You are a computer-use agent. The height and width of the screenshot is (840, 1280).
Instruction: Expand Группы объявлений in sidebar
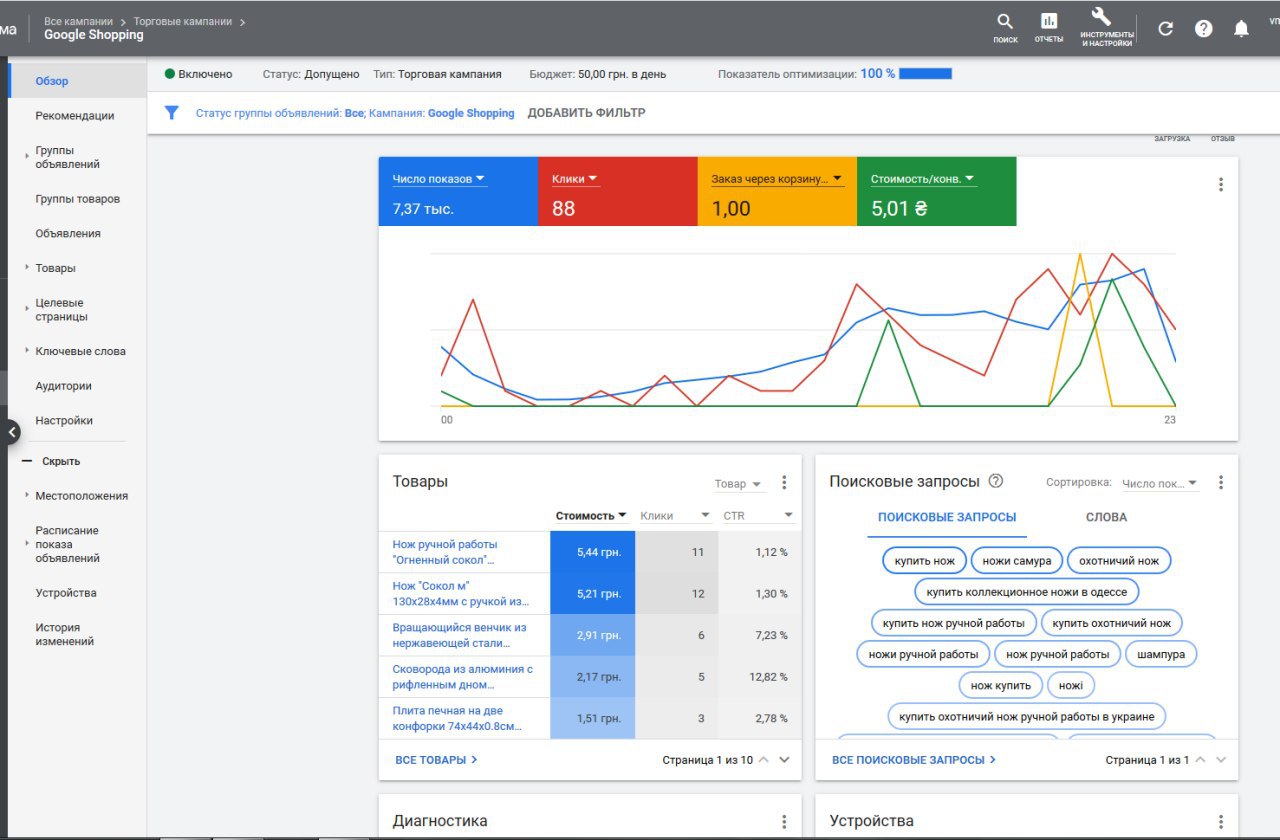pyautogui.click(x=27, y=155)
